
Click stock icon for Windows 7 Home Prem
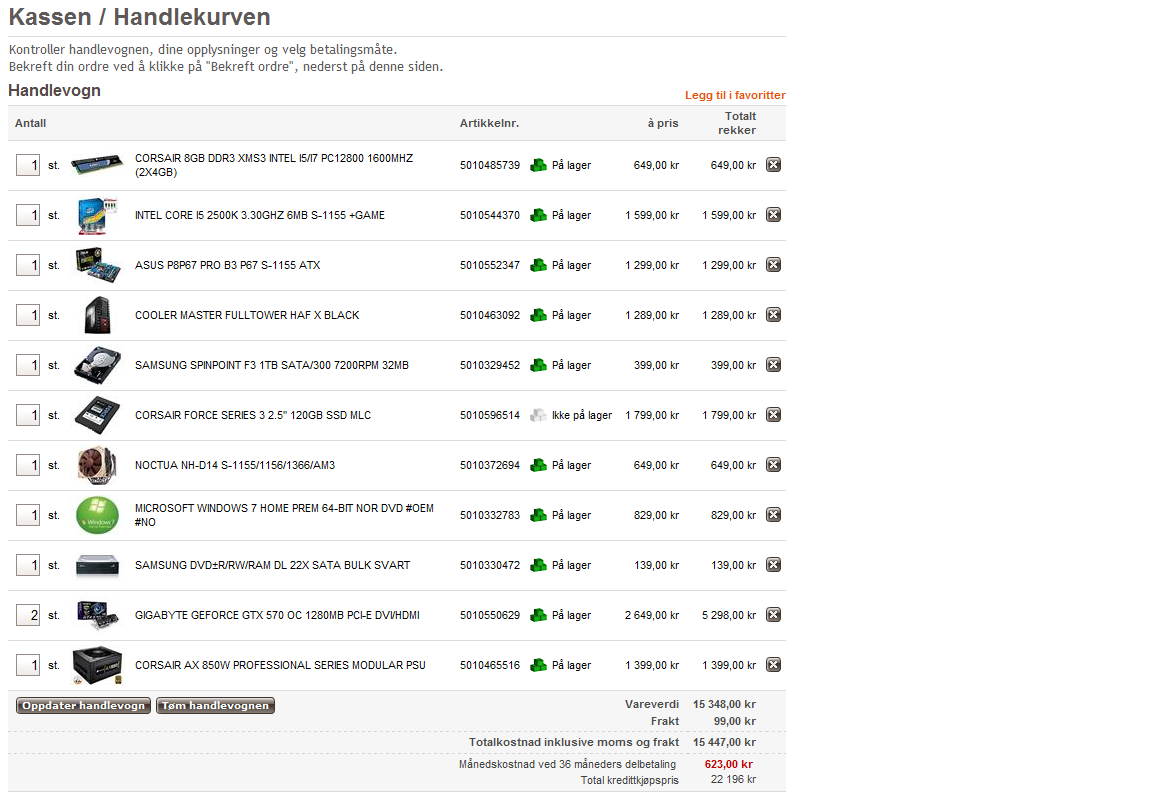tap(539, 515)
